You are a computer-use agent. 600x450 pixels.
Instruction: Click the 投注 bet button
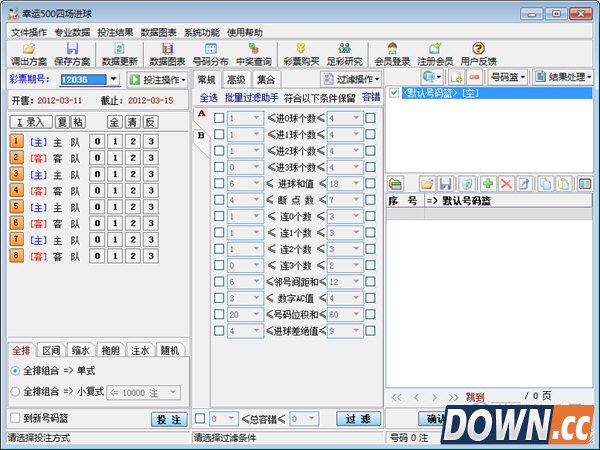(169, 419)
